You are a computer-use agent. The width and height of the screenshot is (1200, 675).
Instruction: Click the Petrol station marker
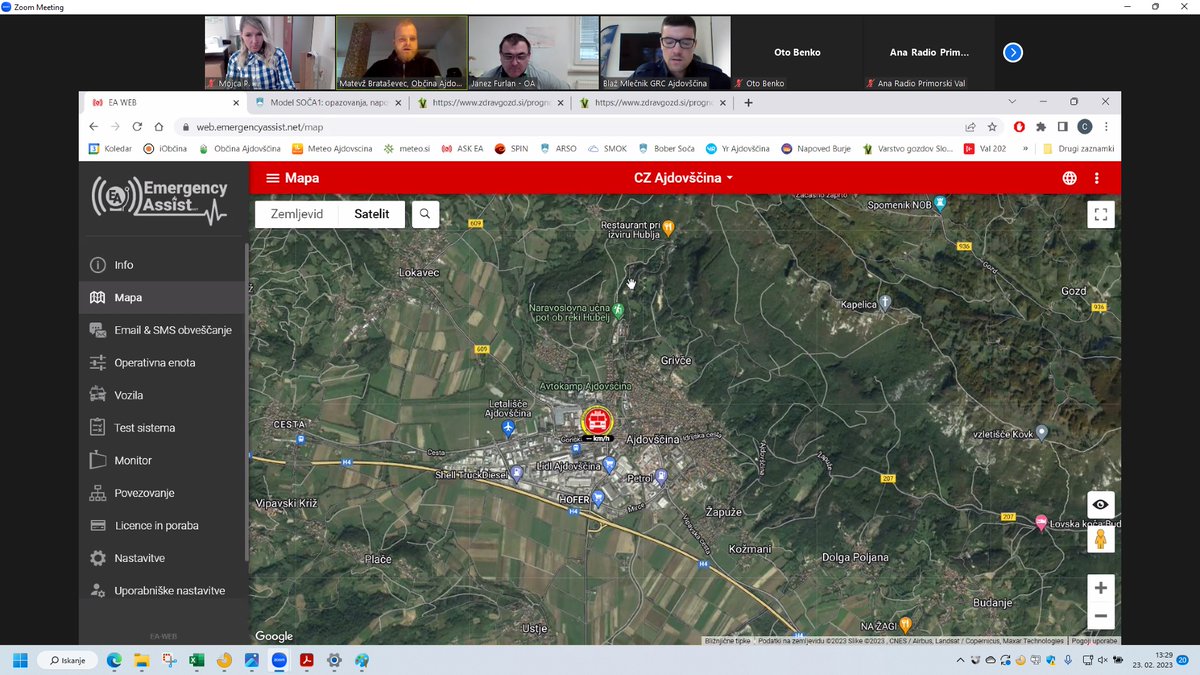click(661, 478)
